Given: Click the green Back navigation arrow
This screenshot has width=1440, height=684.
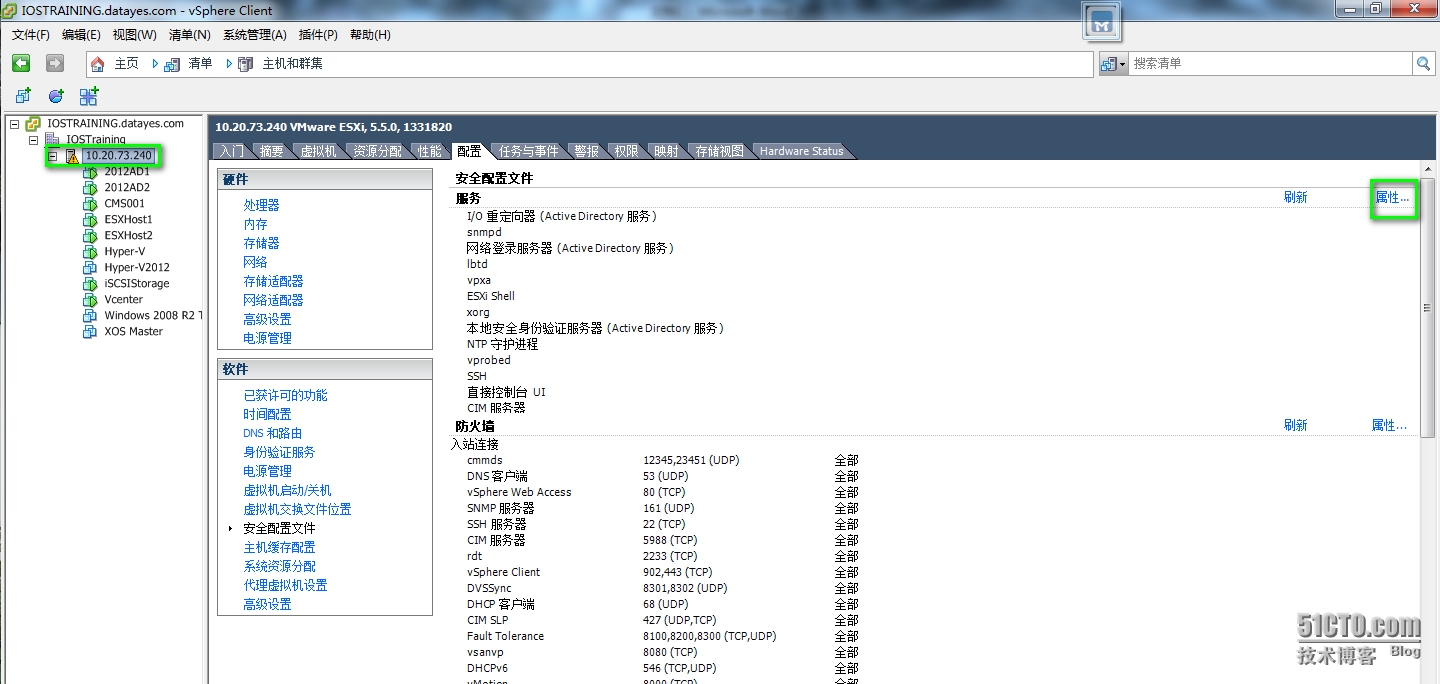Looking at the screenshot, I should [21, 63].
